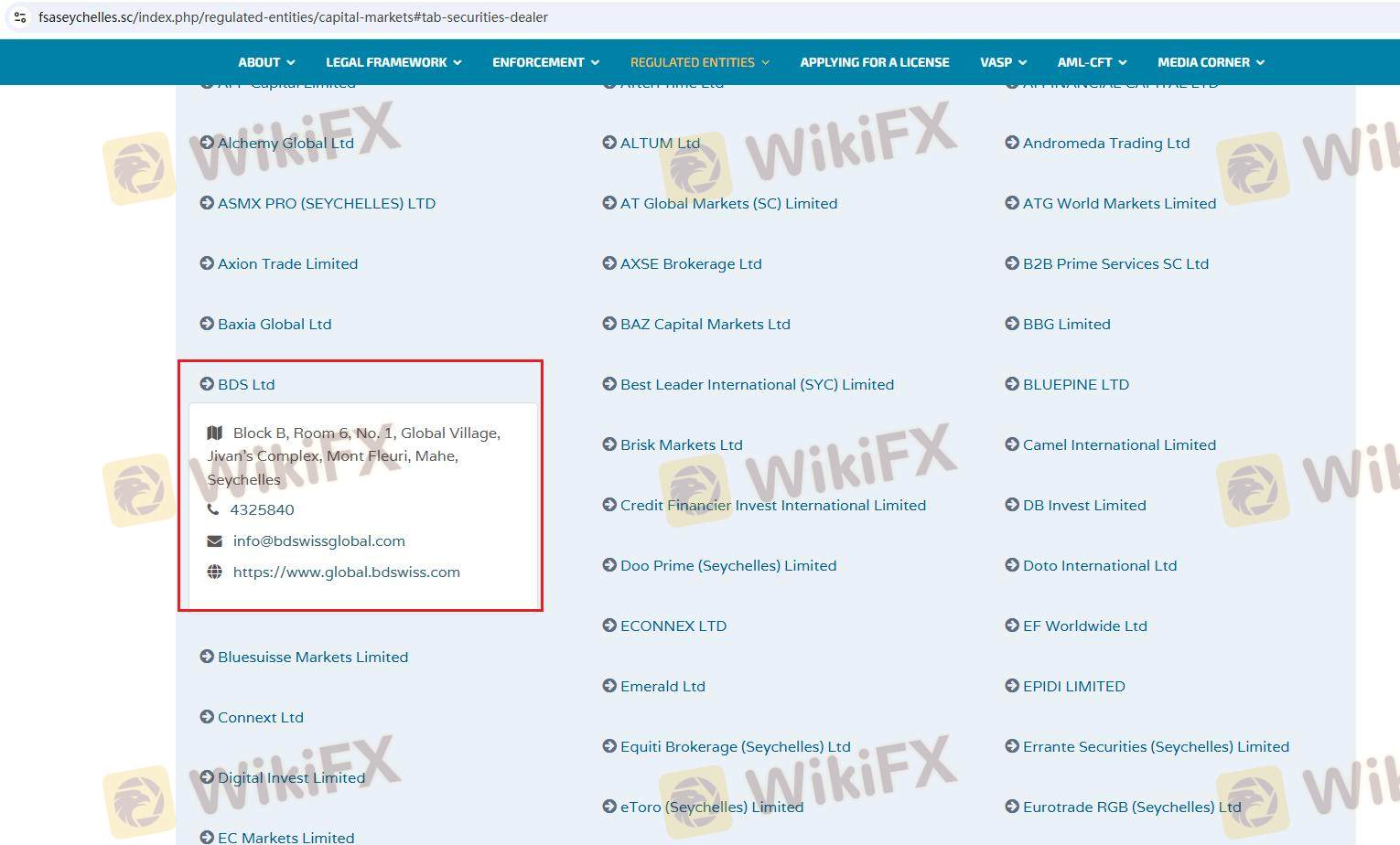Image resolution: width=1400 pixels, height=845 pixels.
Task: Click the arrow icon beside ASMX PRO (SEYCHELLES) LTD
Action: pos(207,203)
